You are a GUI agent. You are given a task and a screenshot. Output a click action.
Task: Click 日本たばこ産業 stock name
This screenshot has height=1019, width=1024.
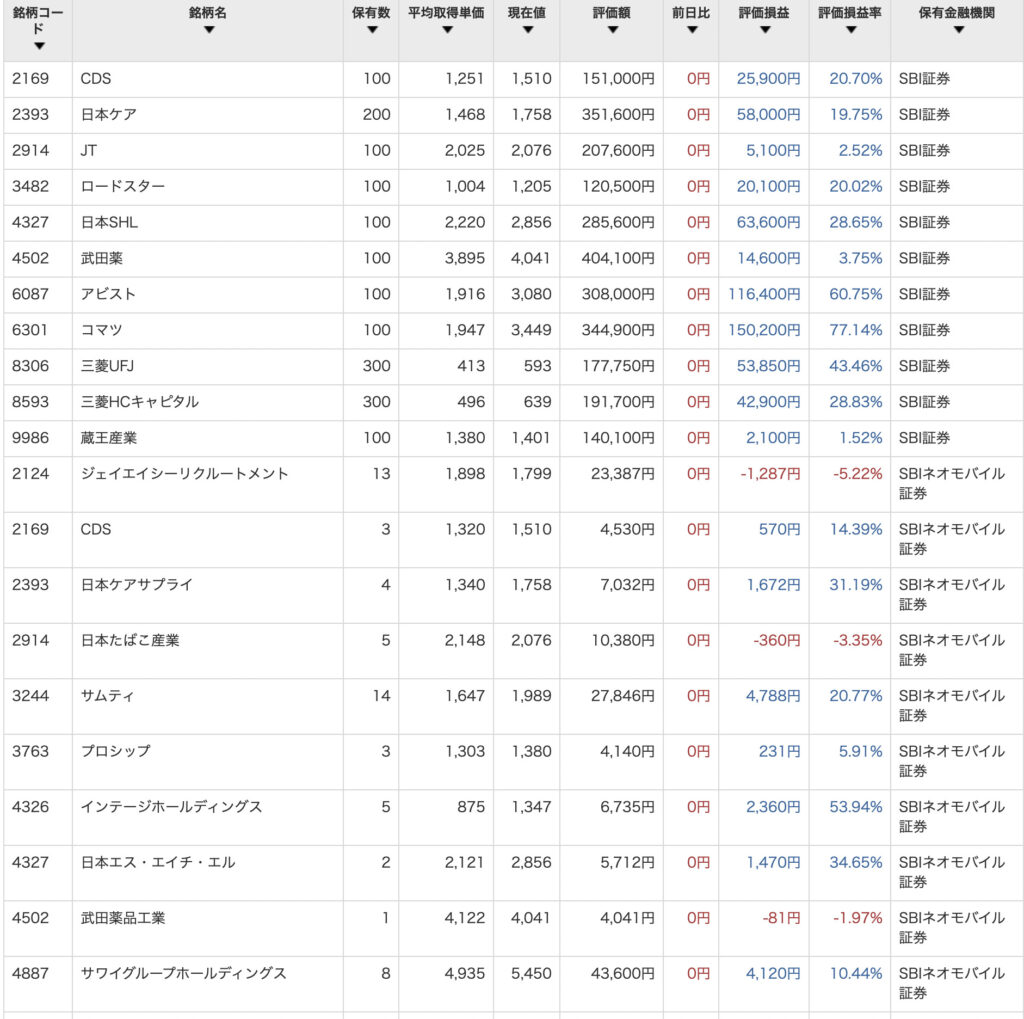tap(129, 640)
